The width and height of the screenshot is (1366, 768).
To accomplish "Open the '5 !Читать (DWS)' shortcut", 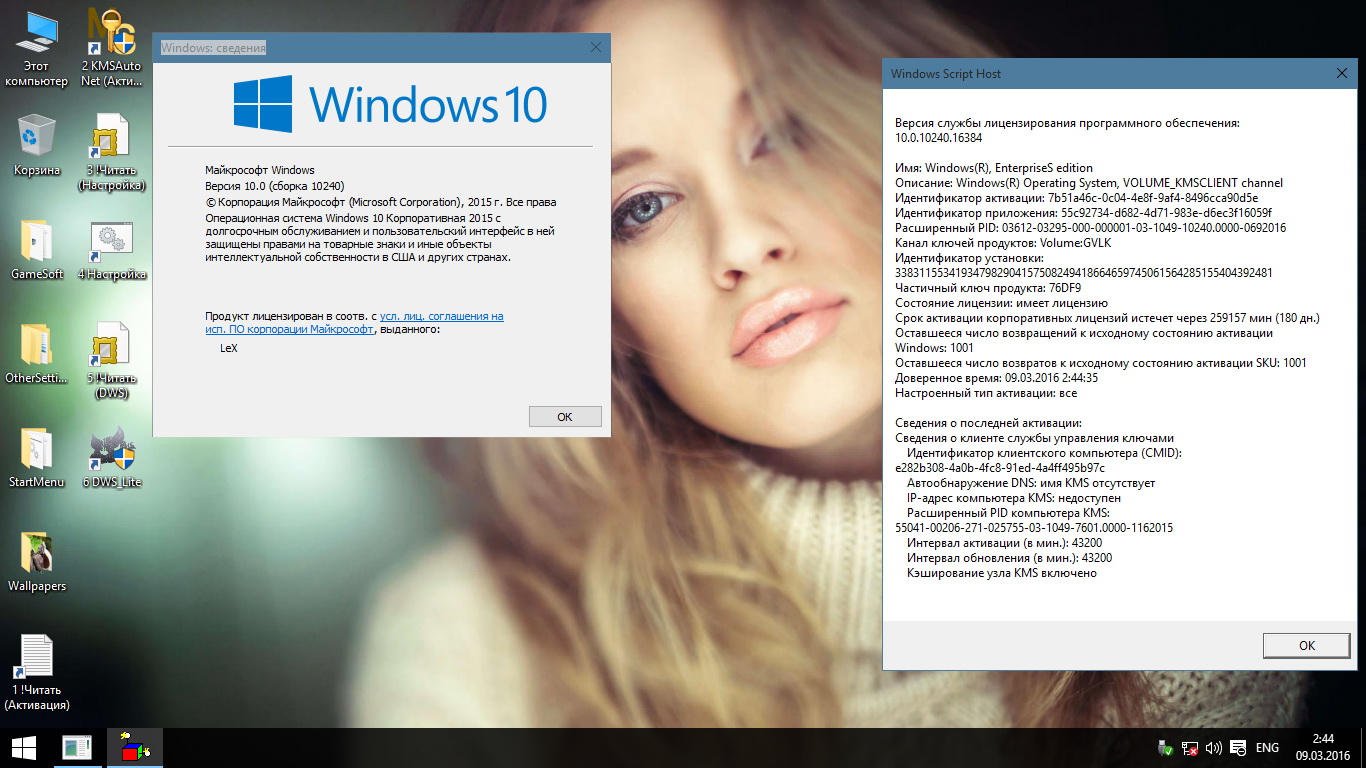I will (111, 347).
